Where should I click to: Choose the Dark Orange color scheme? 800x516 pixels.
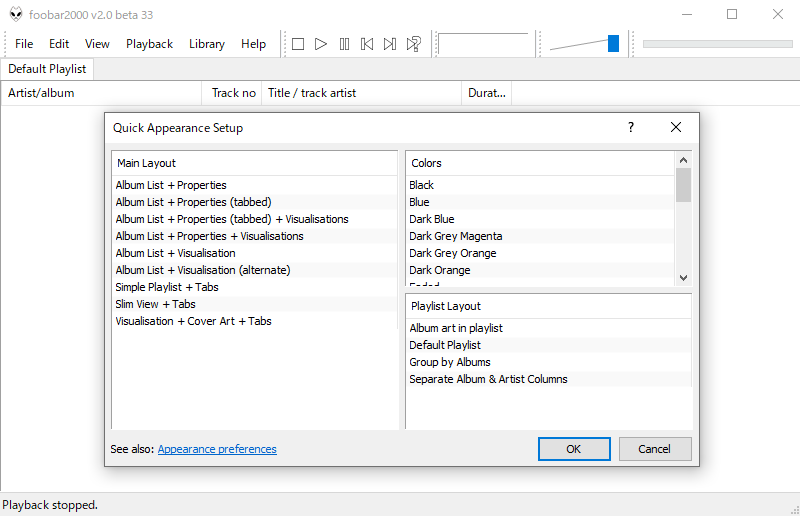(541, 270)
